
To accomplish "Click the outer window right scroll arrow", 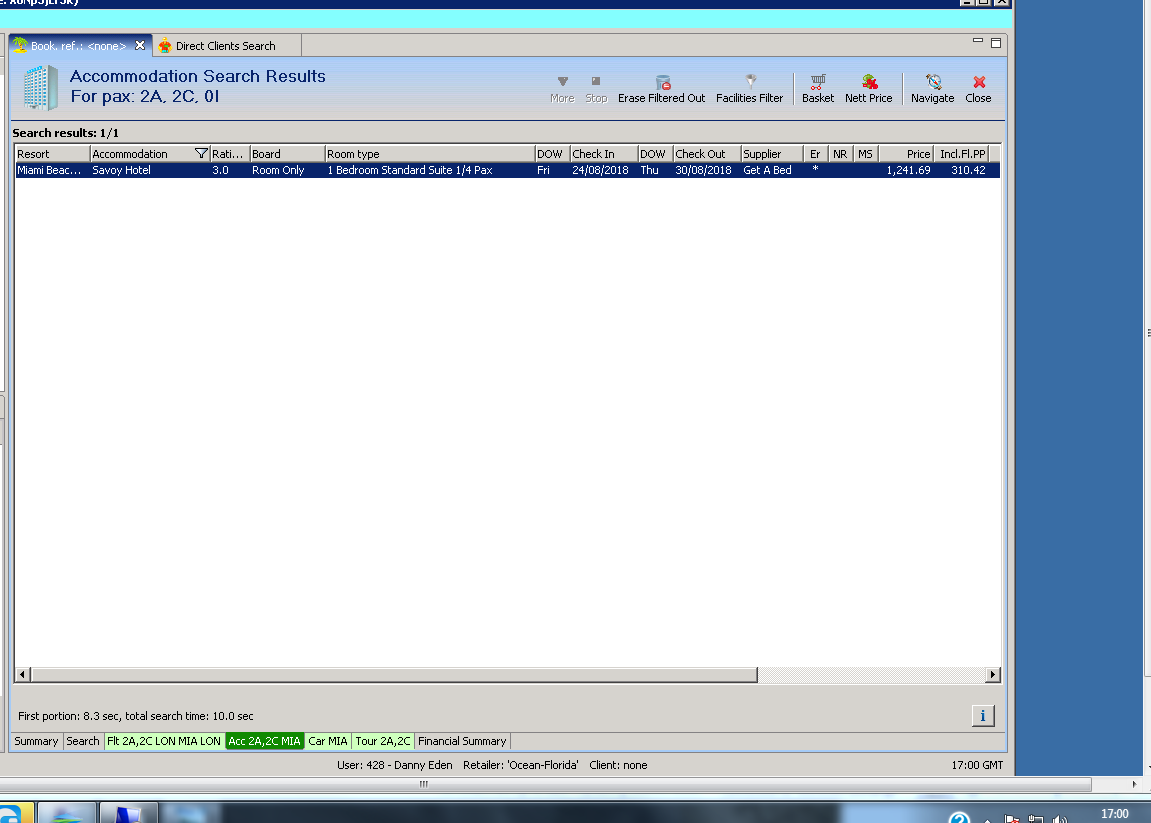I will pyautogui.click(x=1134, y=784).
